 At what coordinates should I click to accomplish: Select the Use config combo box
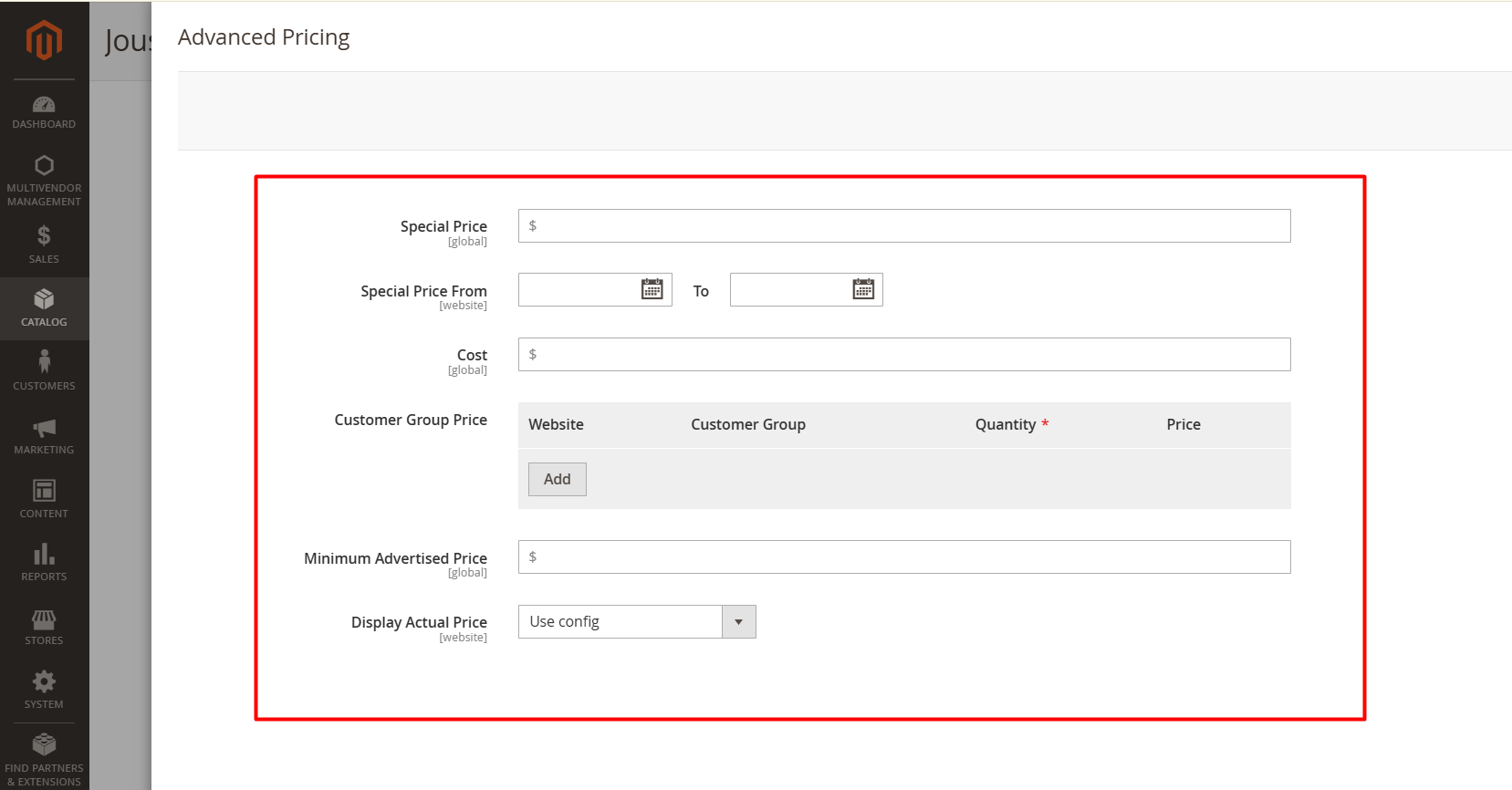pos(637,622)
